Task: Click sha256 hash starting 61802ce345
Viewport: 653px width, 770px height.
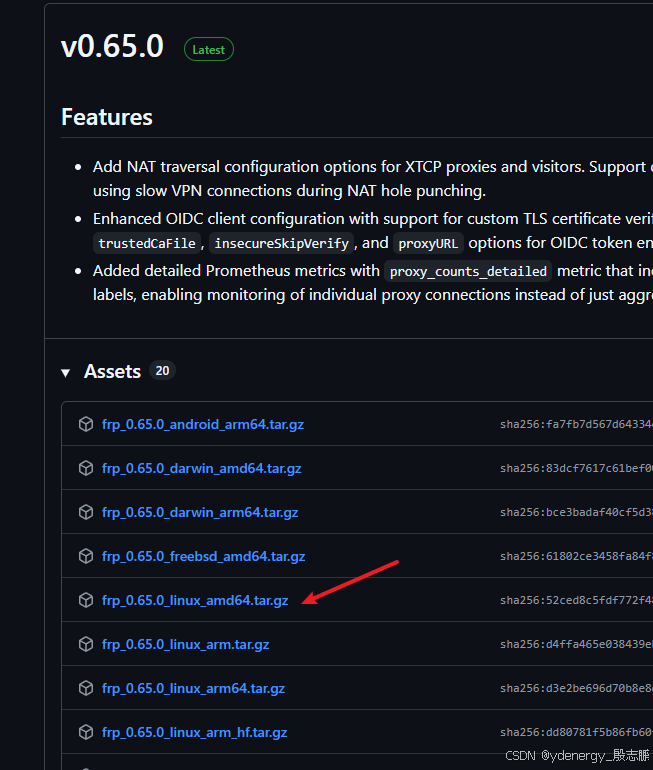Action: coord(576,556)
